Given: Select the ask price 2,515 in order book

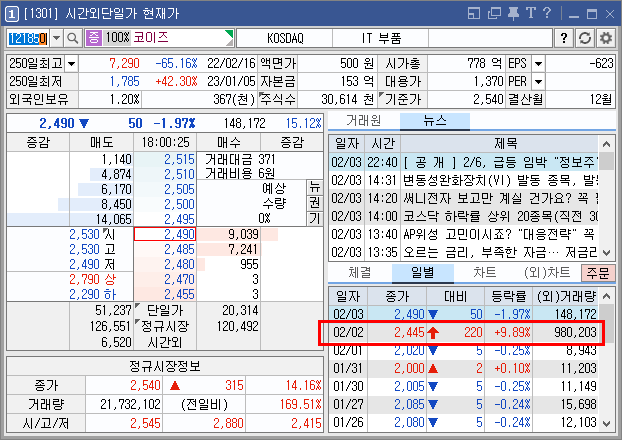Looking at the screenshot, I should point(165,159).
